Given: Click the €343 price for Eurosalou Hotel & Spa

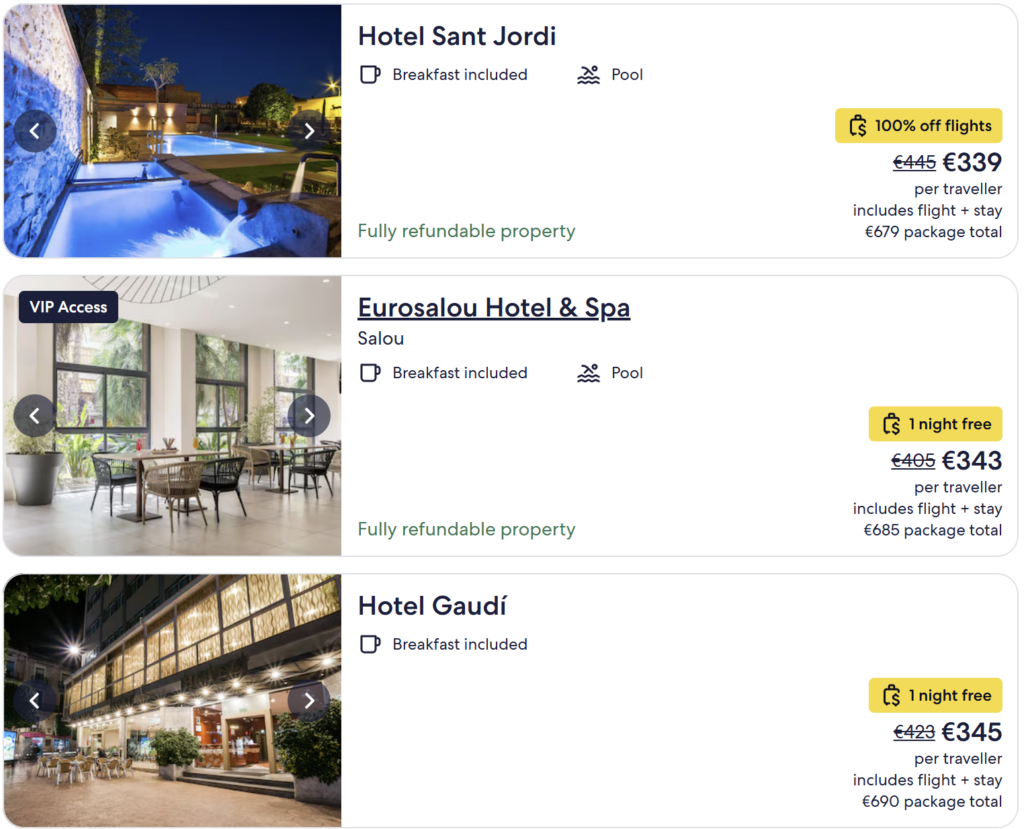Looking at the screenshot, I should (972, 460).
